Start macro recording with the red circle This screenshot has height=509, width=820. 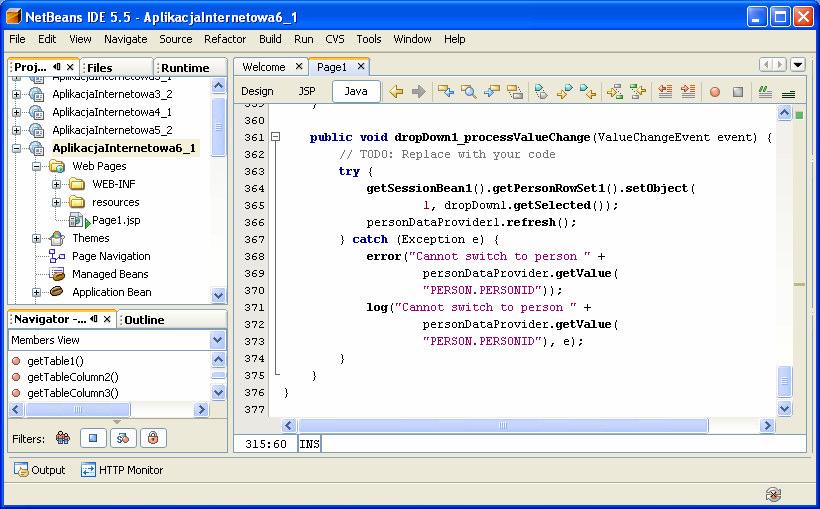tap(714, 92)
